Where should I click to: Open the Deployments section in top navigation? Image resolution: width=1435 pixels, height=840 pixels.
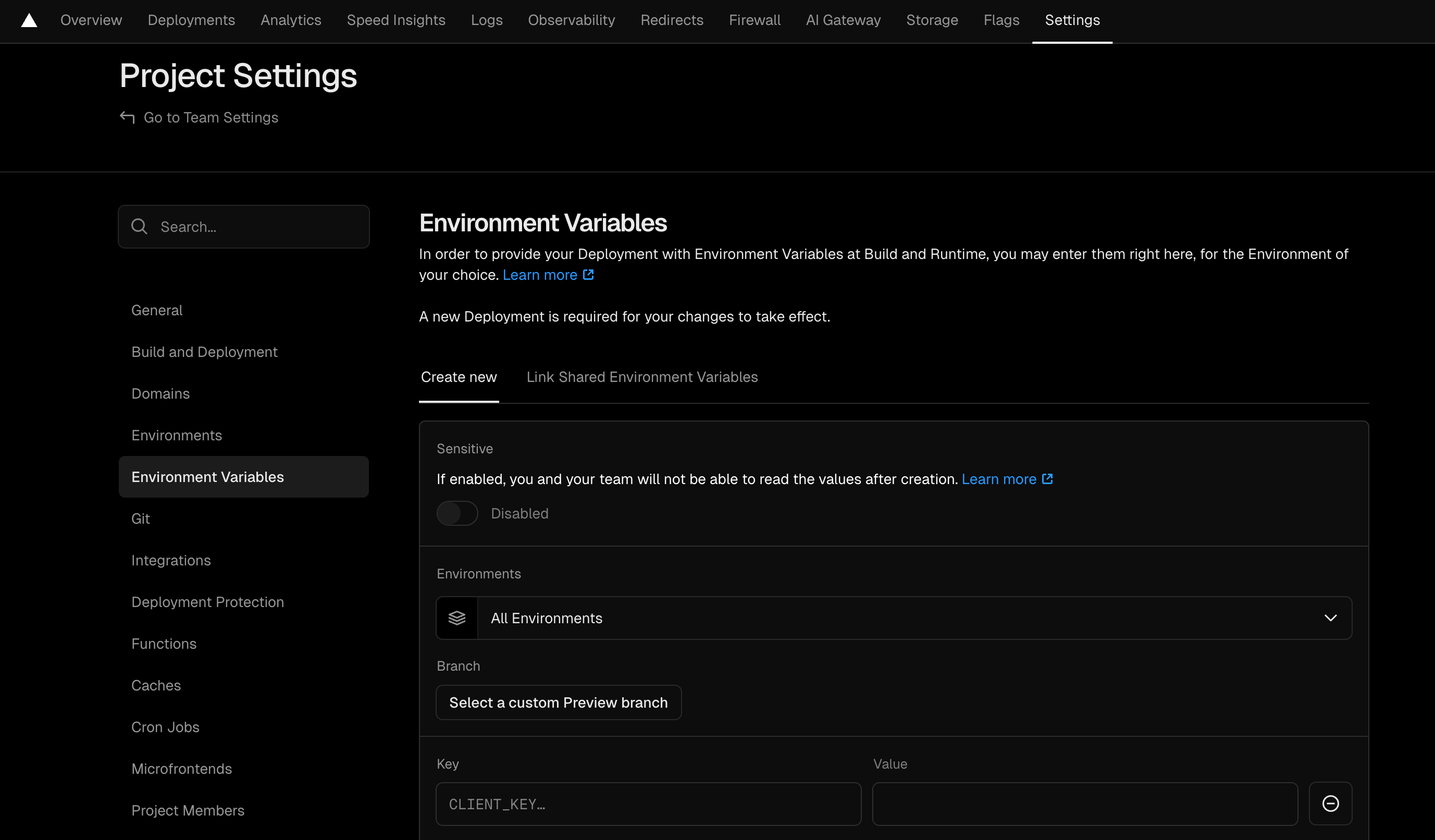tap(191, 20)
